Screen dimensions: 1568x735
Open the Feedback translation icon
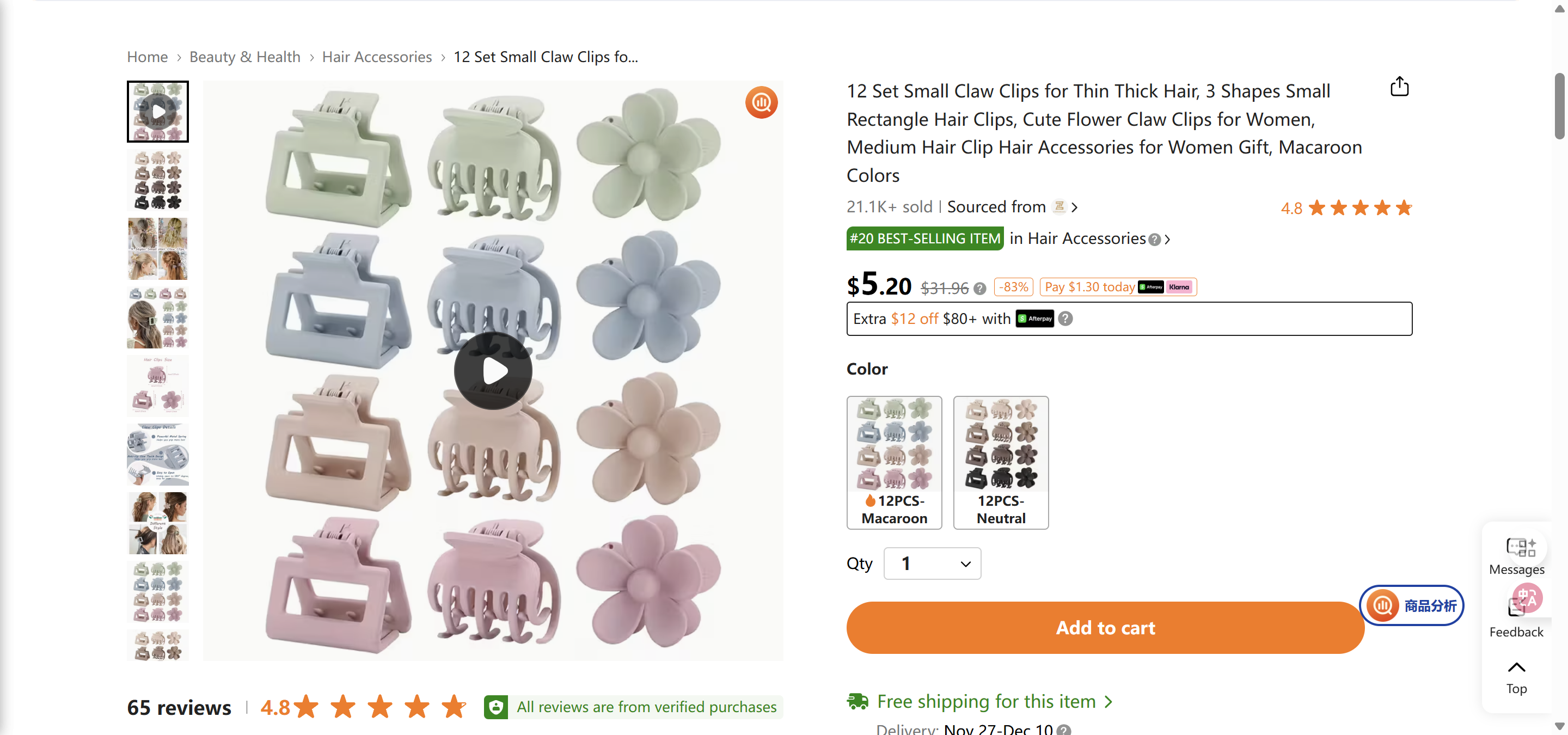(1524, 599)
